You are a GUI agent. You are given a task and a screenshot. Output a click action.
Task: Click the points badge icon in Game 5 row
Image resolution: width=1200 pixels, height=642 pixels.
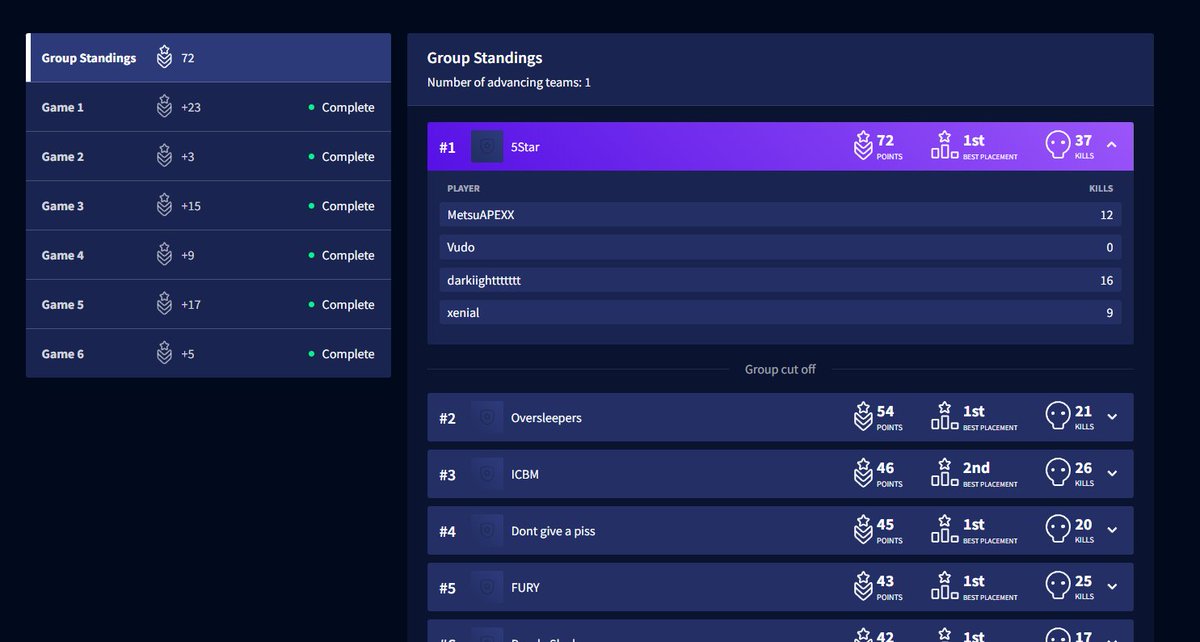pos(164,304)
